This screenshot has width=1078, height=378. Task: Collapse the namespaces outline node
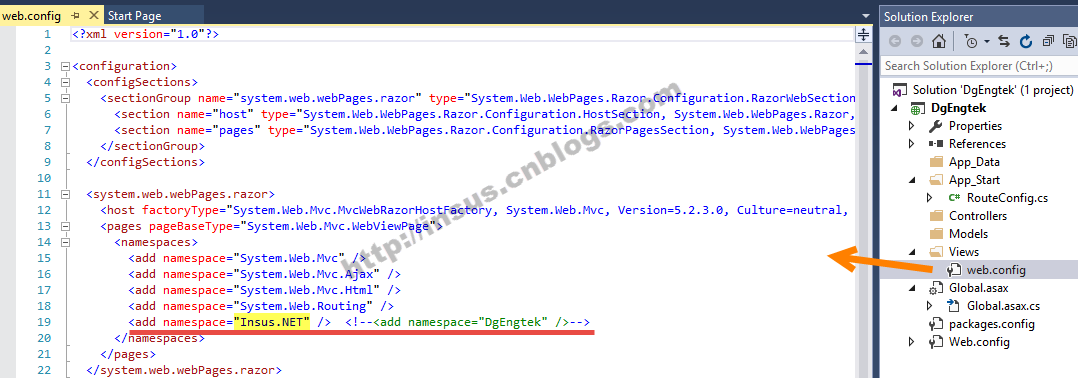[x=65, y=242]
